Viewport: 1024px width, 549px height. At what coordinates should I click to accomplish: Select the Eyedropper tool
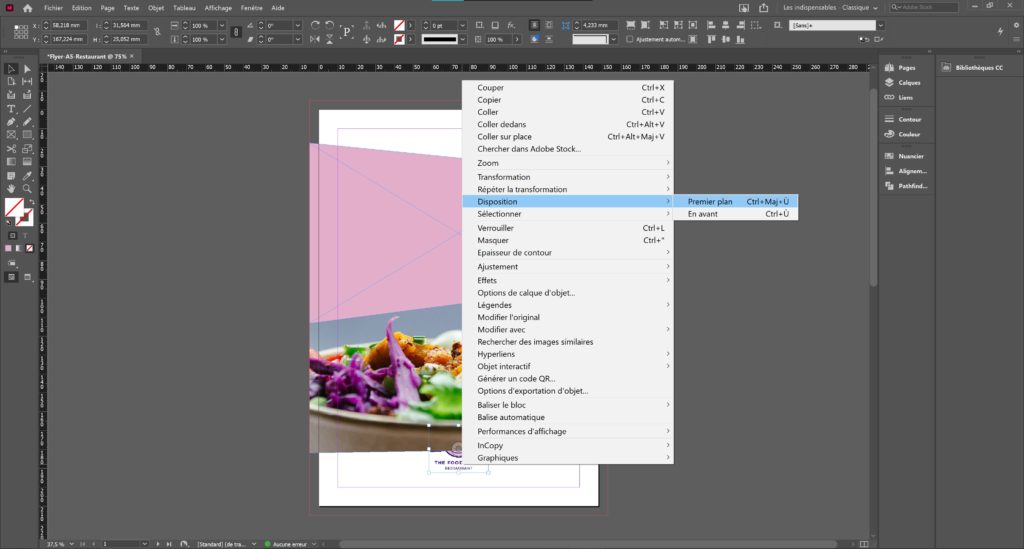click(27, 176)
